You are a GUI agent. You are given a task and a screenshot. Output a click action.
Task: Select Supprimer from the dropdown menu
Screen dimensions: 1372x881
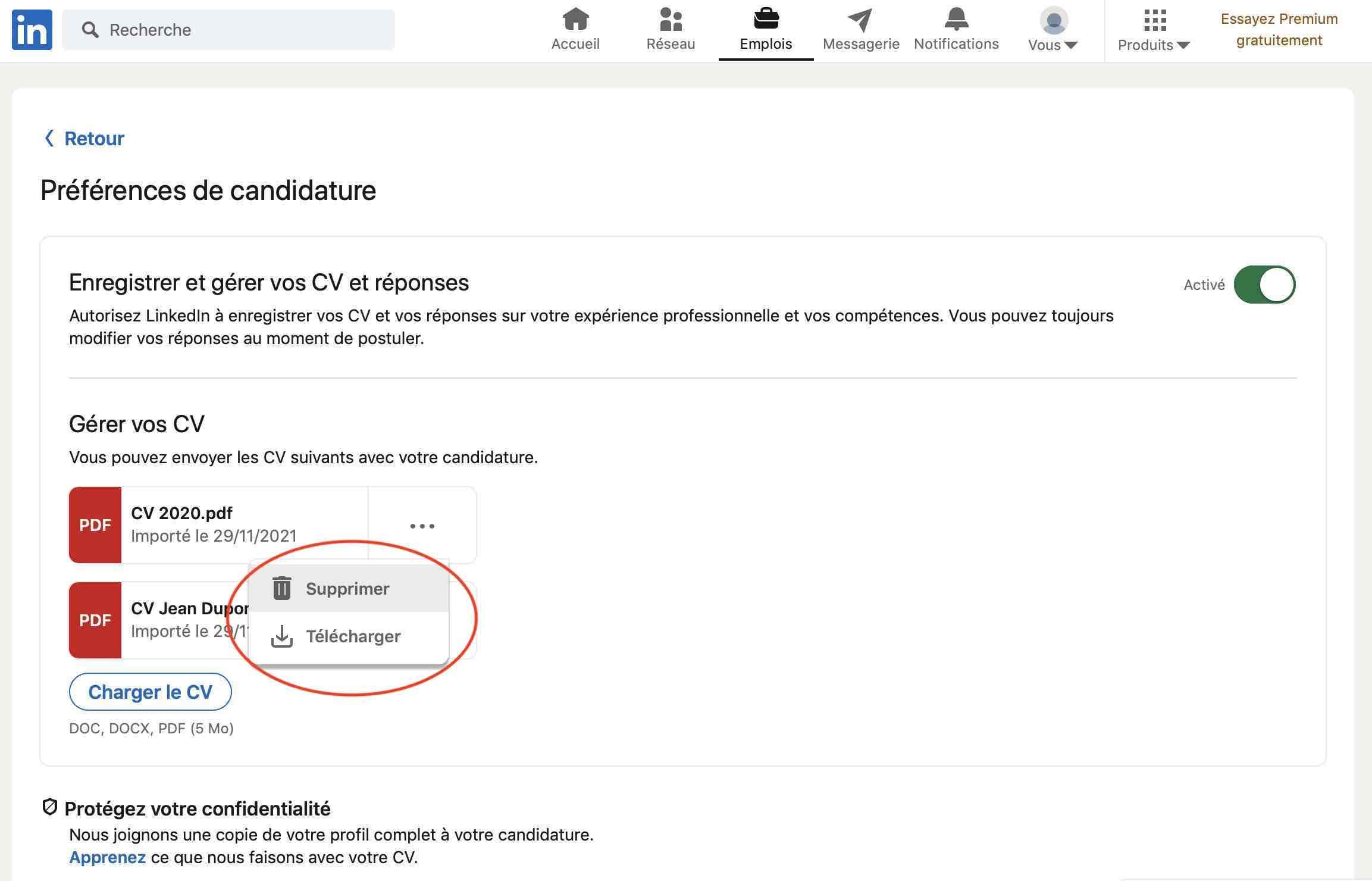point(348,588)
